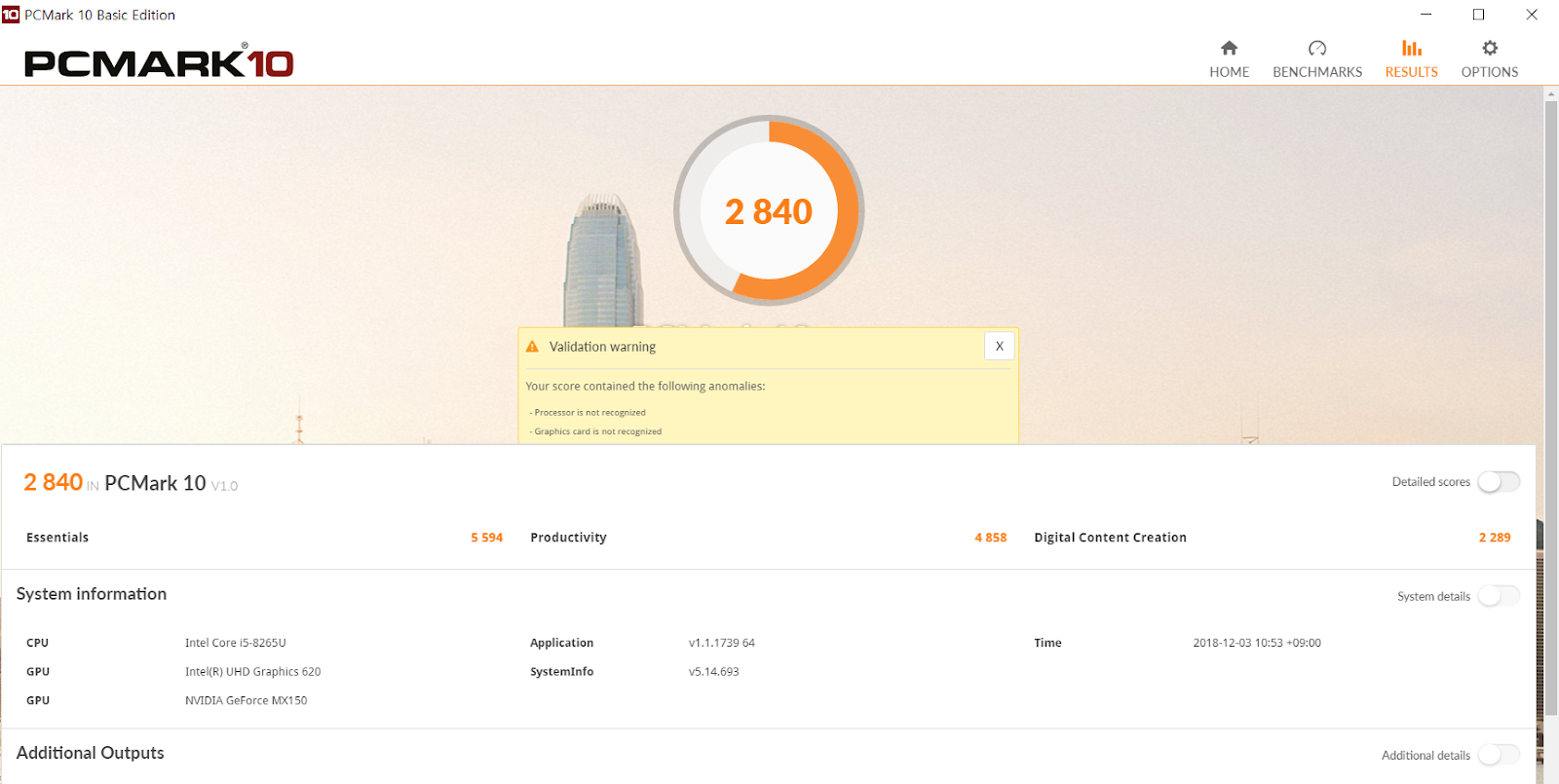Click Intel(R) UHD Graphics 620 text
The height and width of the screenshot is (784, 1559).
[252, 672]
